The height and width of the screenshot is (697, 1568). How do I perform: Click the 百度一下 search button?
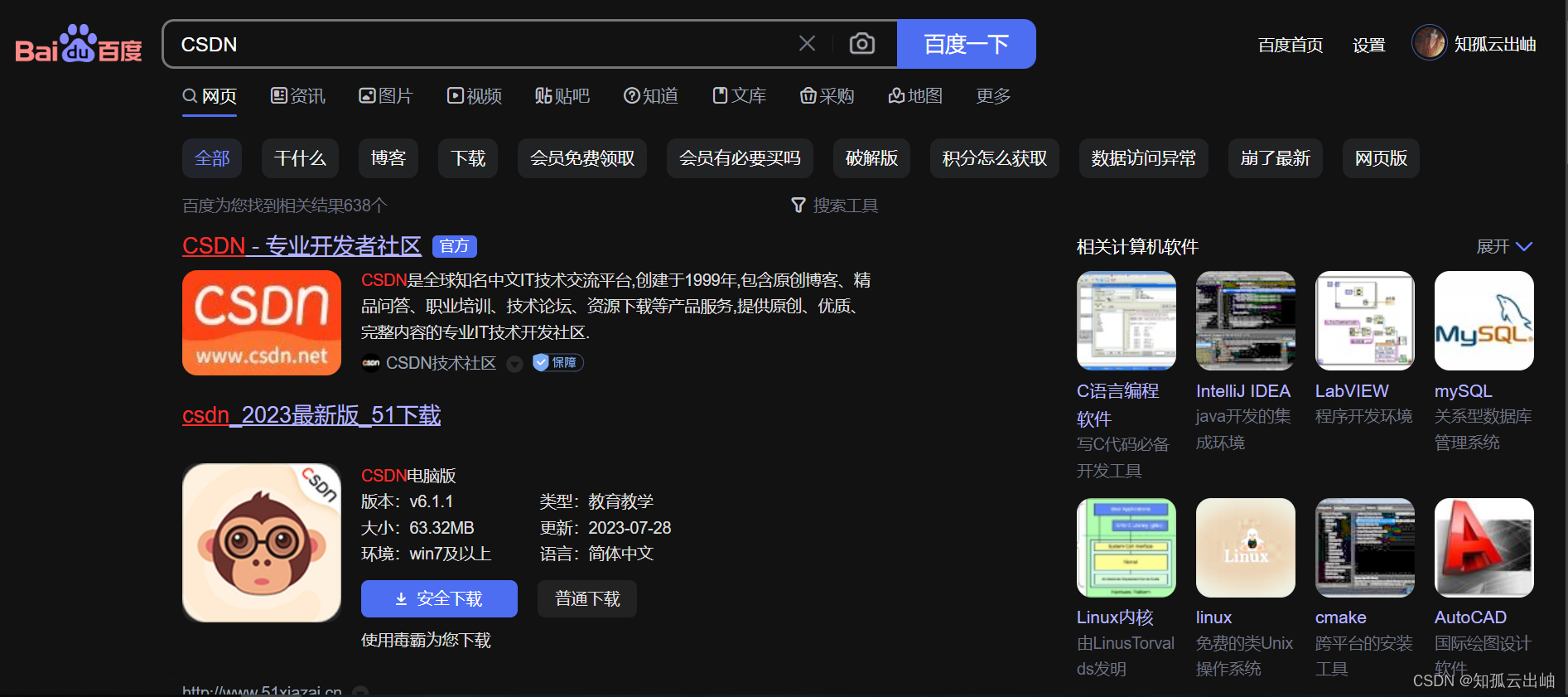[x=967, y=44]
